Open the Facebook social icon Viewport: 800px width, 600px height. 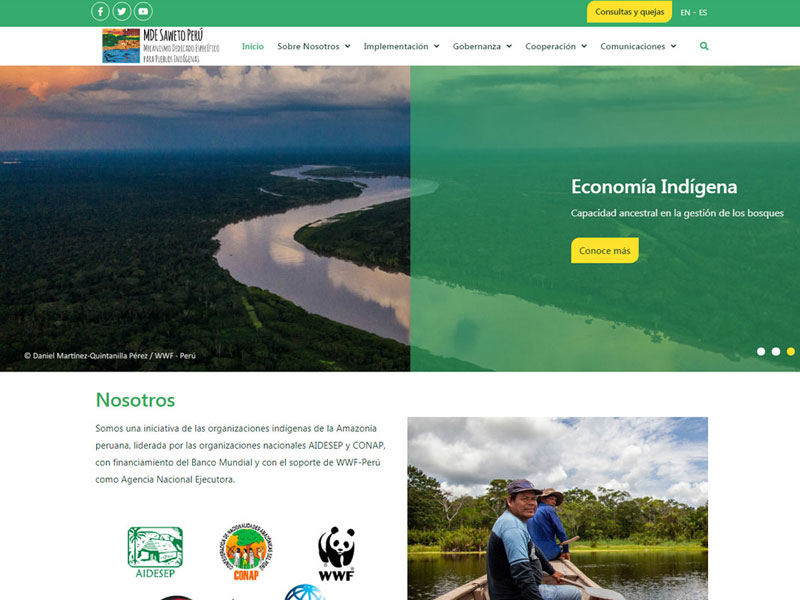pyautogui.click(x=101, y=11)
